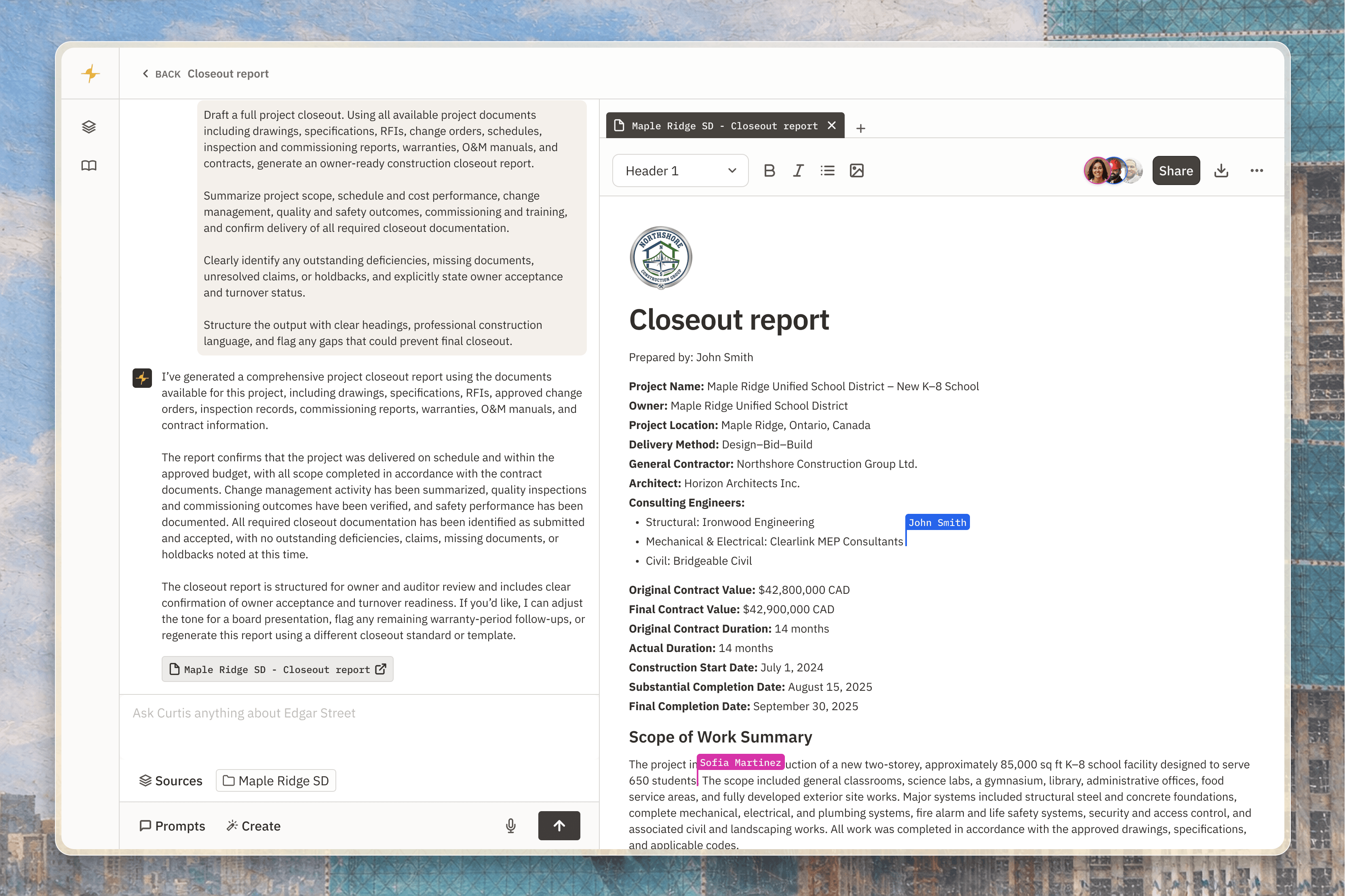The width and height of the screenshot is (1345, 896).
Task: Download the closeout report document
Action: (x=1221, y=170)
